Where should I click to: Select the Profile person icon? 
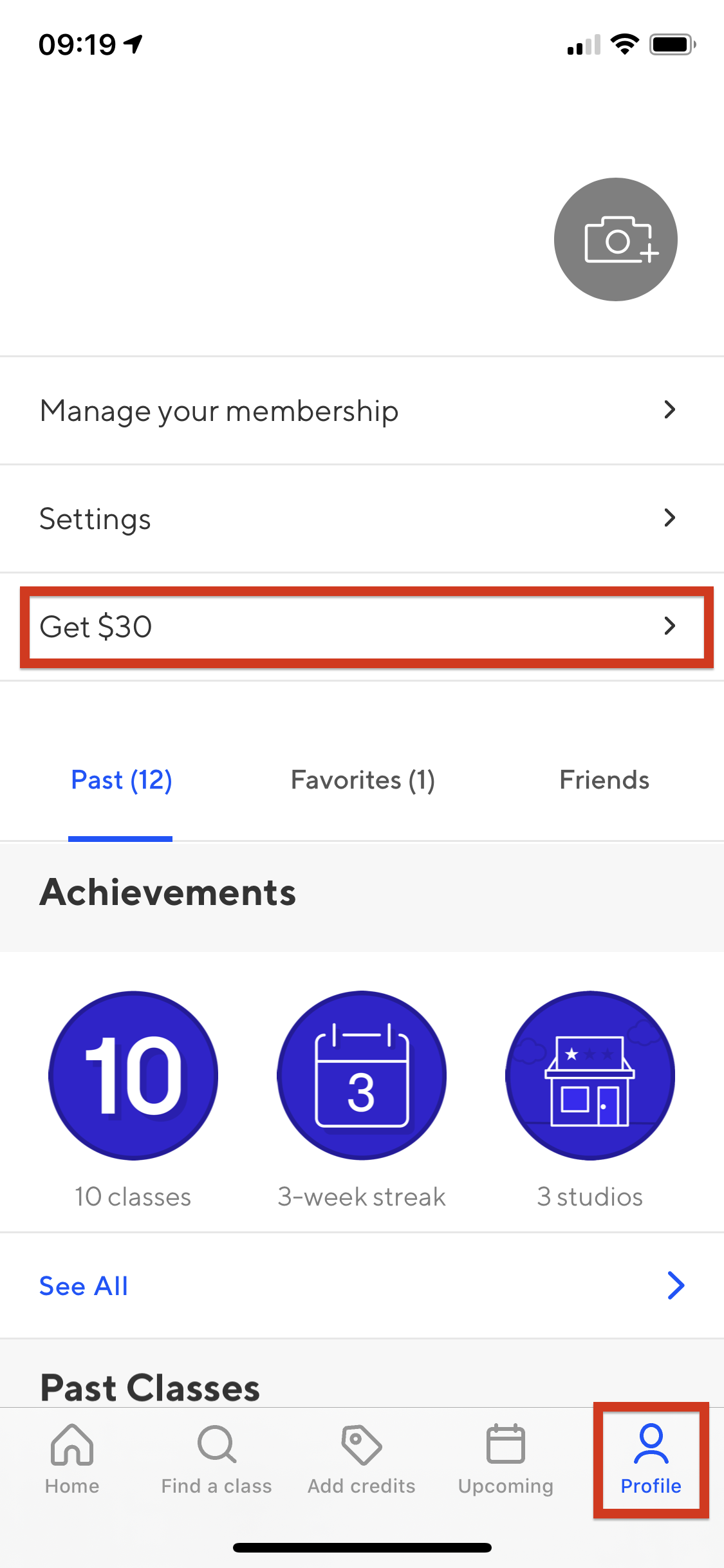[x=651, y=1443]
